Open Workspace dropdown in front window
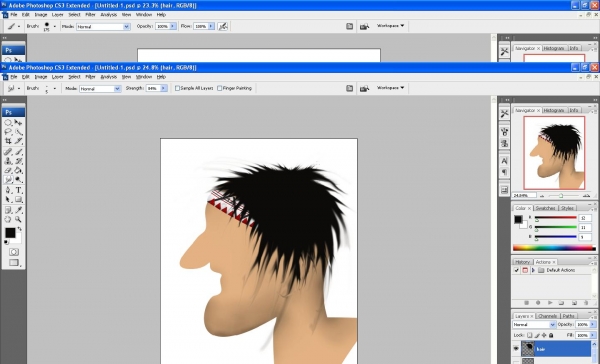This screenshot has height=364, width=600. (390, 88)
